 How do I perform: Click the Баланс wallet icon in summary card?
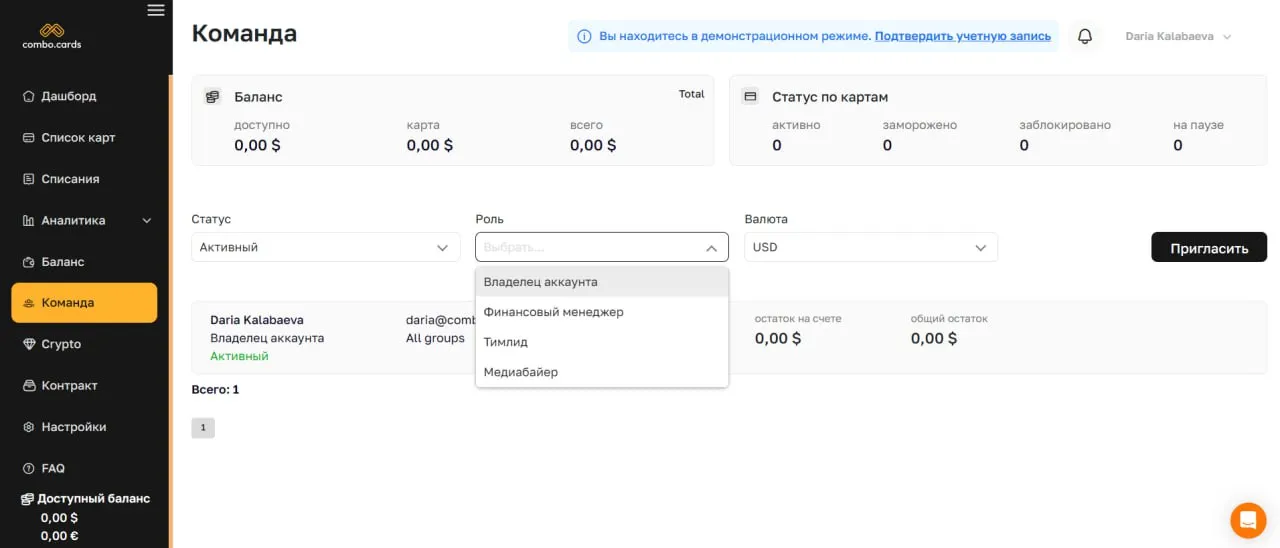212,97
